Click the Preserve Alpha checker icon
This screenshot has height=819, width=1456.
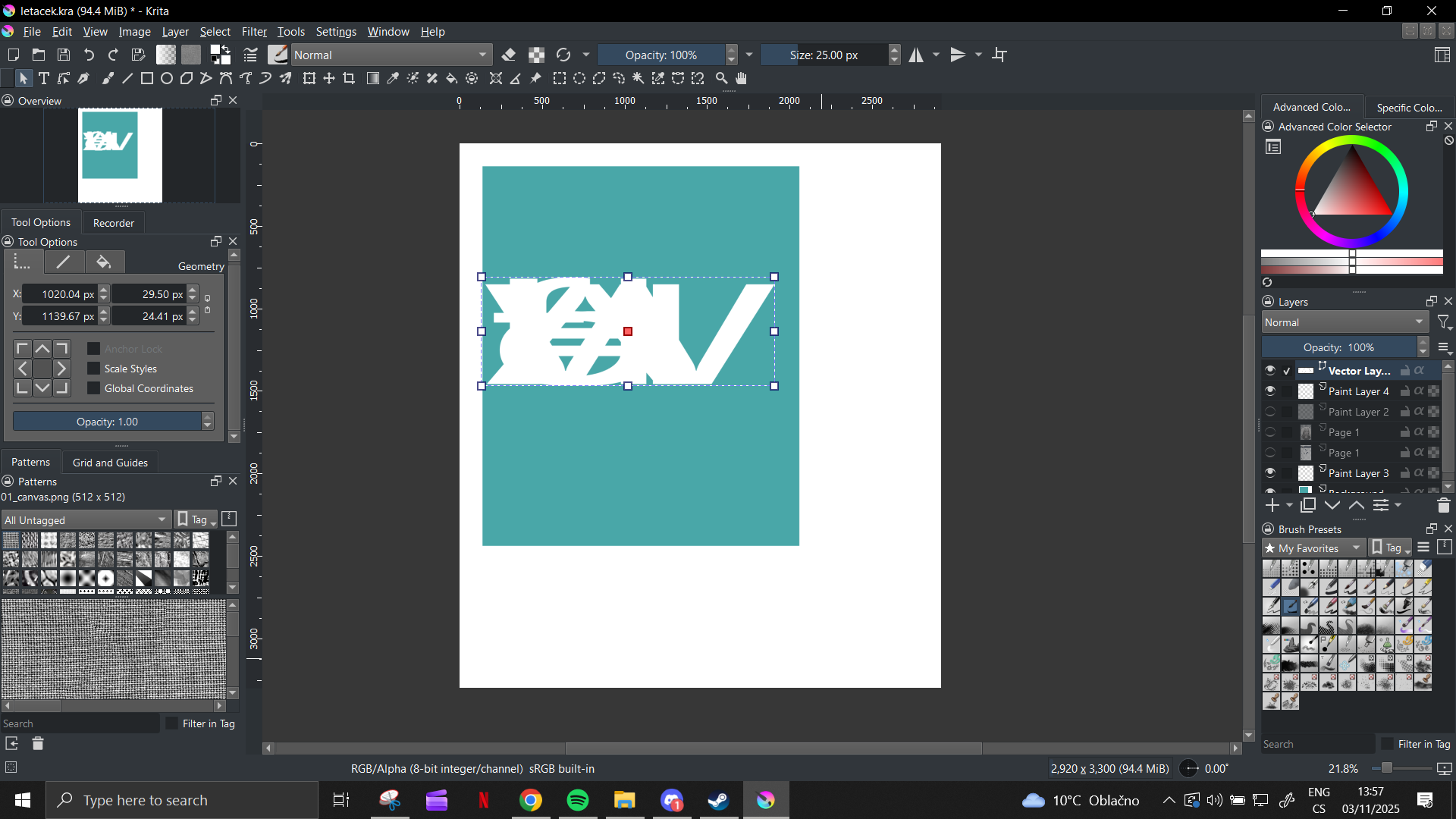[537, 55]
